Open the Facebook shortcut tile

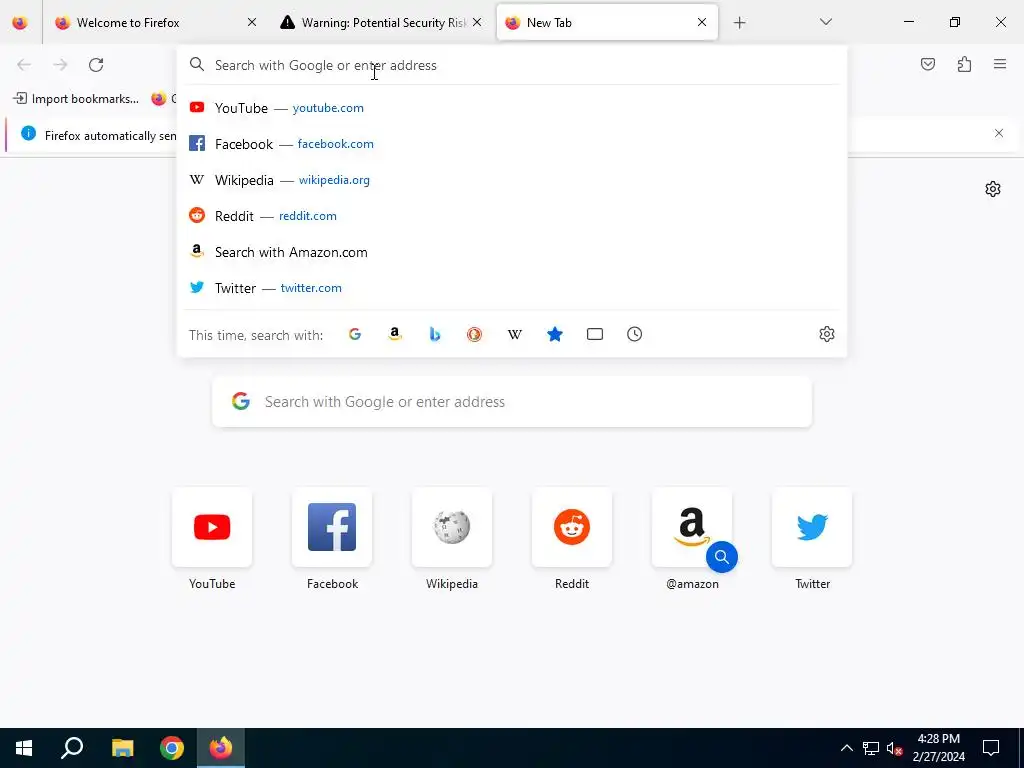point(332,527)
